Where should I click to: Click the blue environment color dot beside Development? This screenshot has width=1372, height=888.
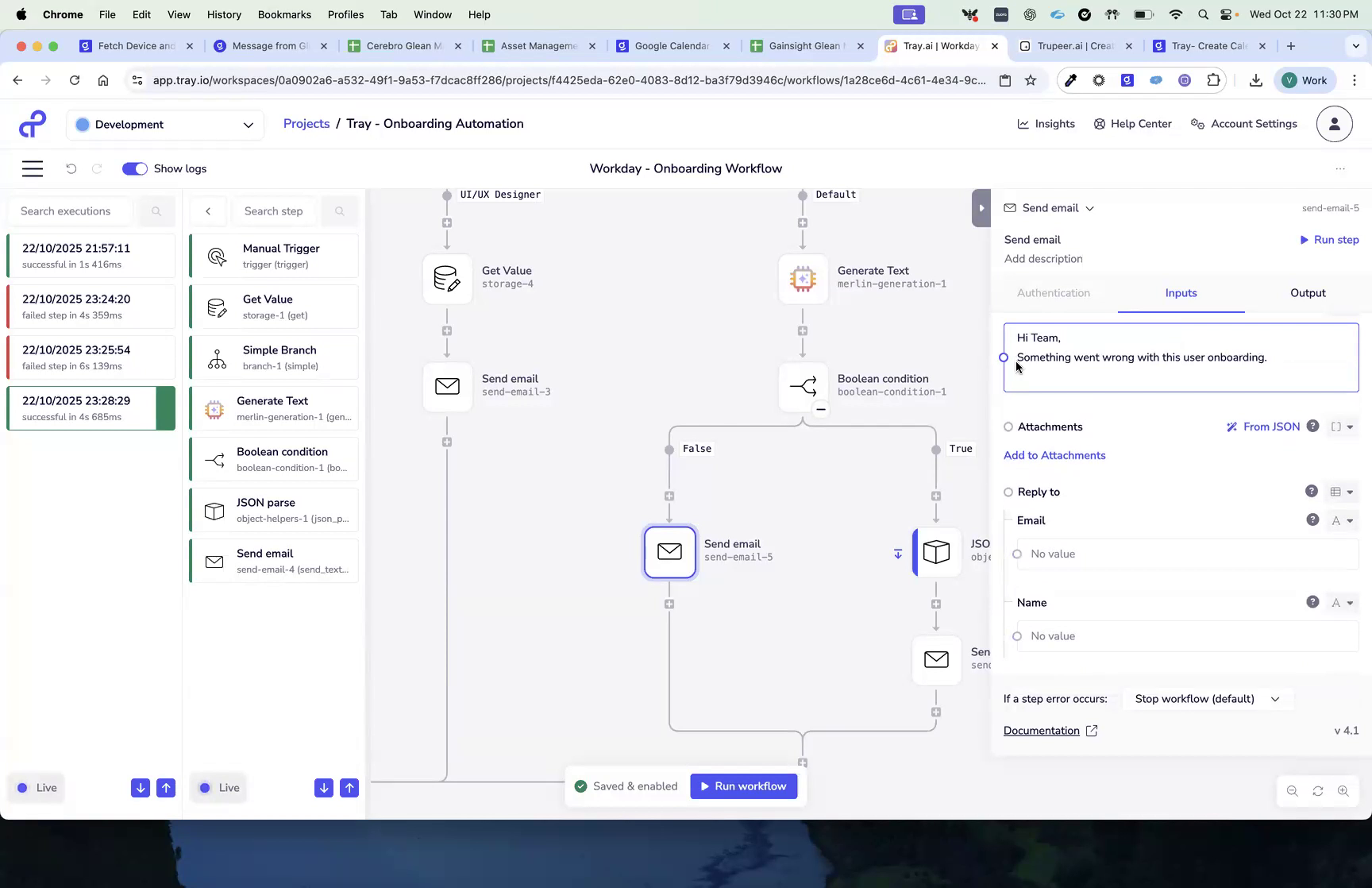coord(82,125)
